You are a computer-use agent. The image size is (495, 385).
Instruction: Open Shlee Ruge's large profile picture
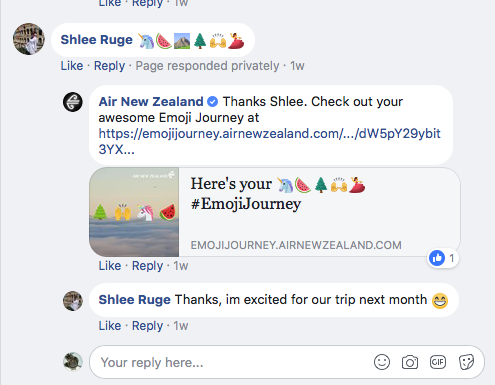coord(29,39)
